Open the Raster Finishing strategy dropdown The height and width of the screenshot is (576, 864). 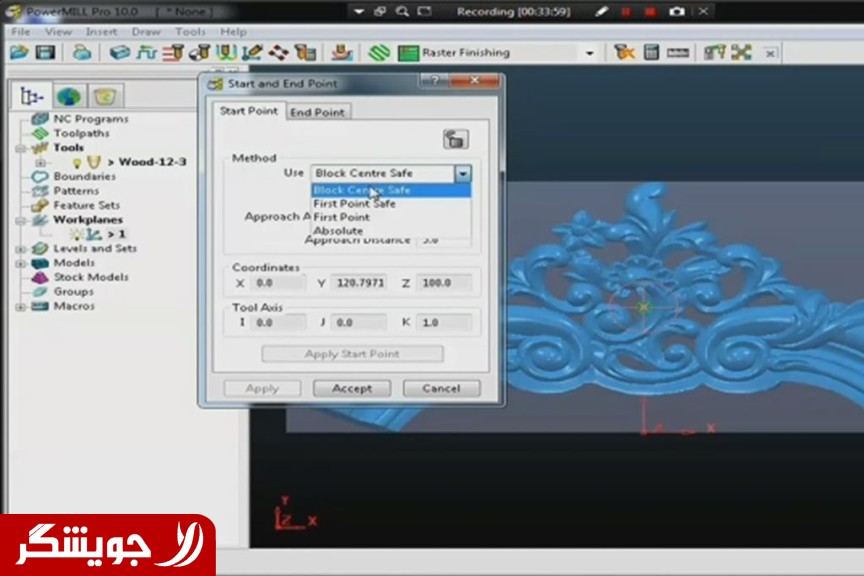(589, 53)
